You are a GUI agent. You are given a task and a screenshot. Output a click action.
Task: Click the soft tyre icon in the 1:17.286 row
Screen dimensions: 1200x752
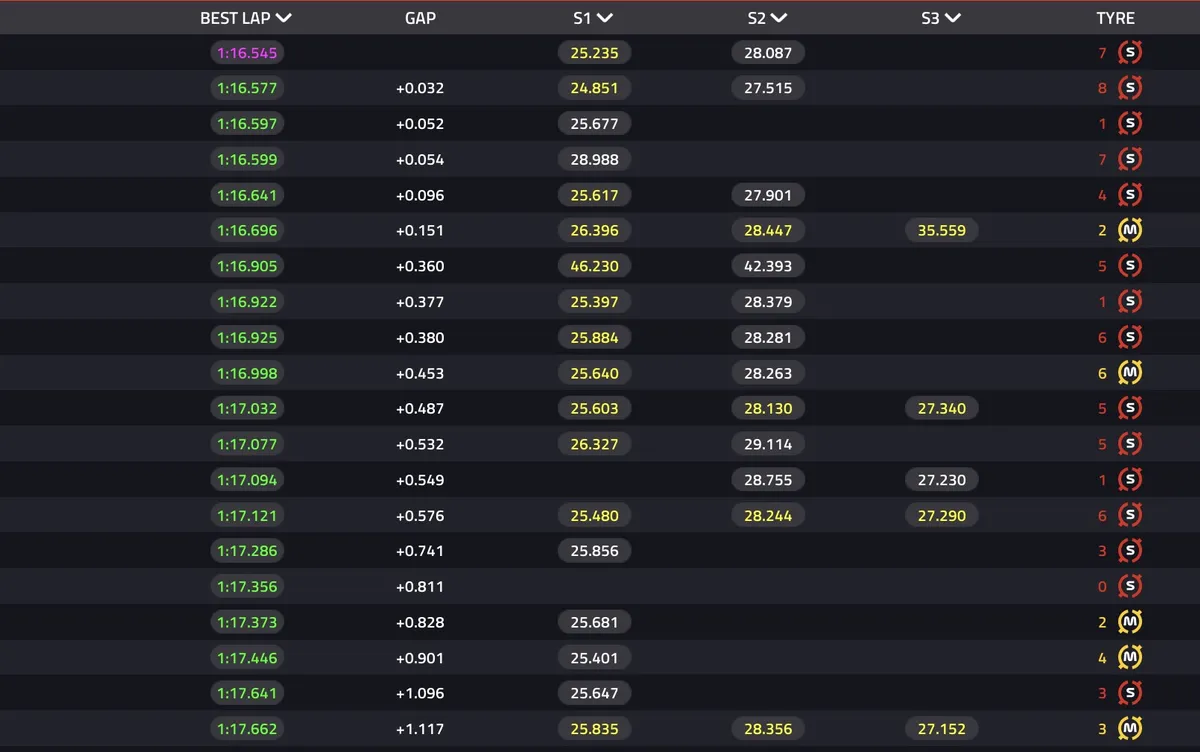point(1130,551)
